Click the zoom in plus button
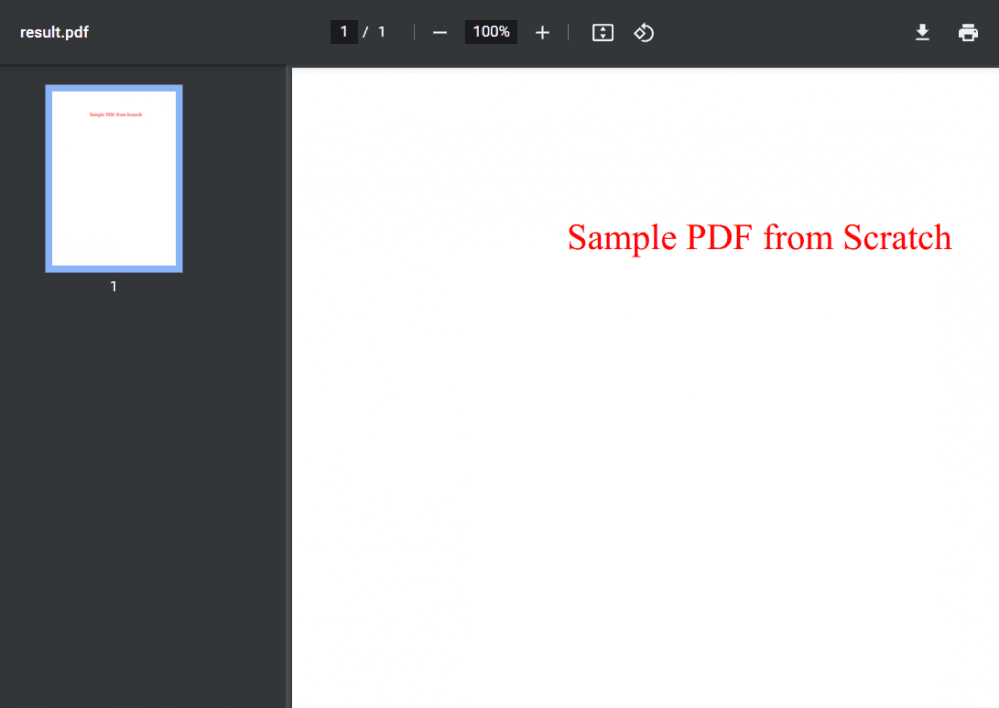Screen dimensions: 999x708 (x=542, y=33)
